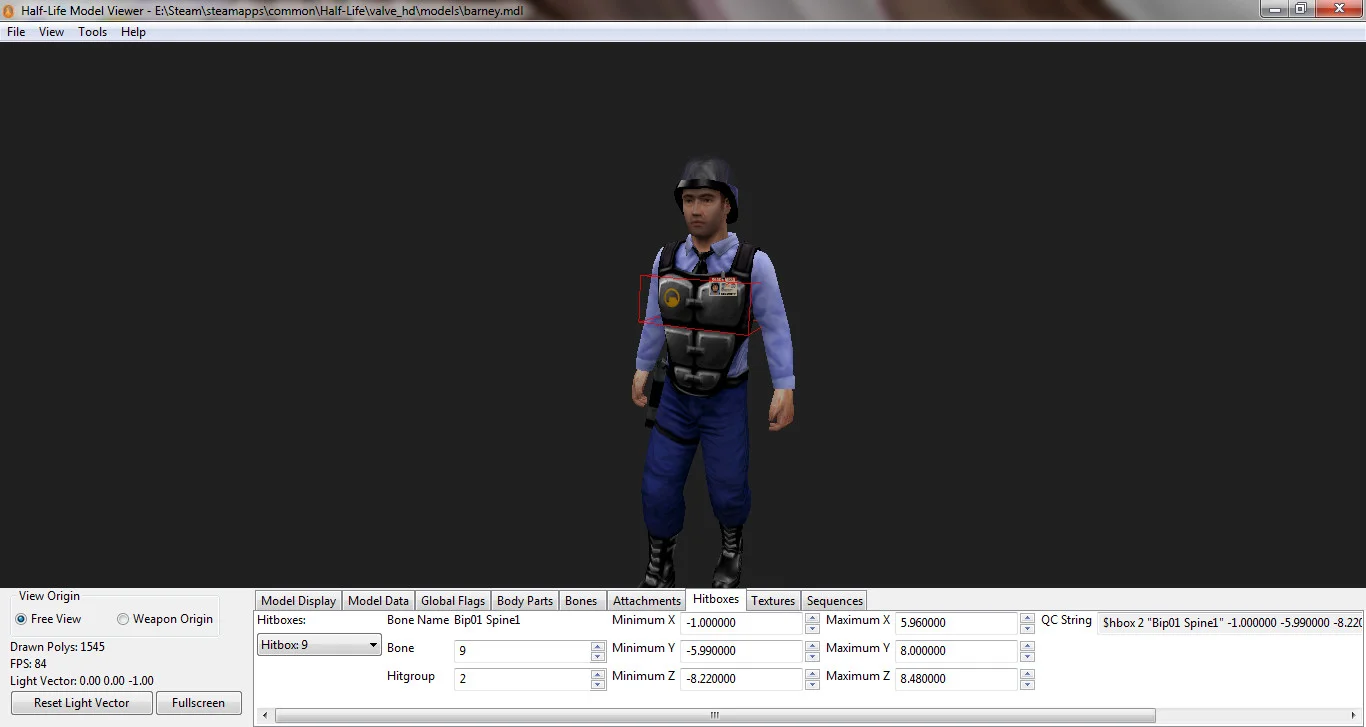Switch to the Model Display tab

[x=298, y=601]
